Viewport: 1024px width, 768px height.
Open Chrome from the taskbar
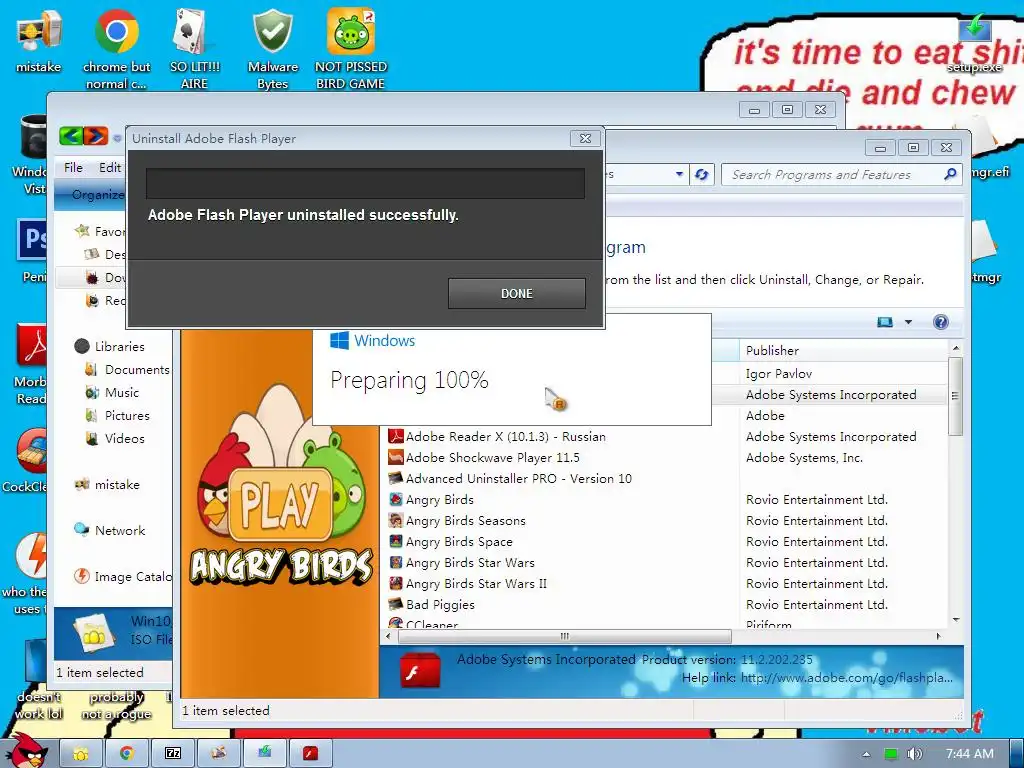pyautogui.click(x=126, y=754)
